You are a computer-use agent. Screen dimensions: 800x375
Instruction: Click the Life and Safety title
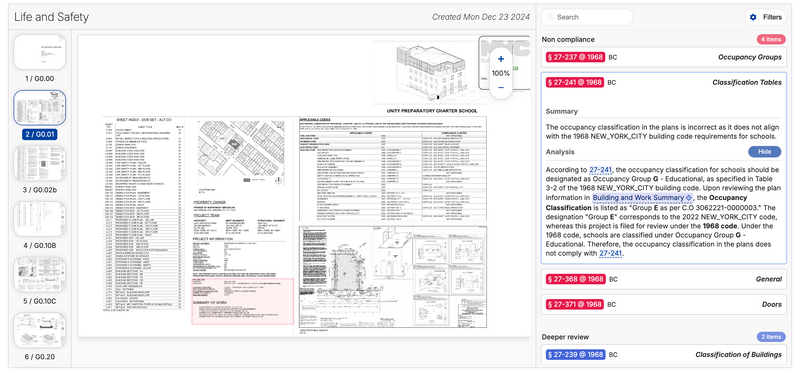(x=52, y=17)
